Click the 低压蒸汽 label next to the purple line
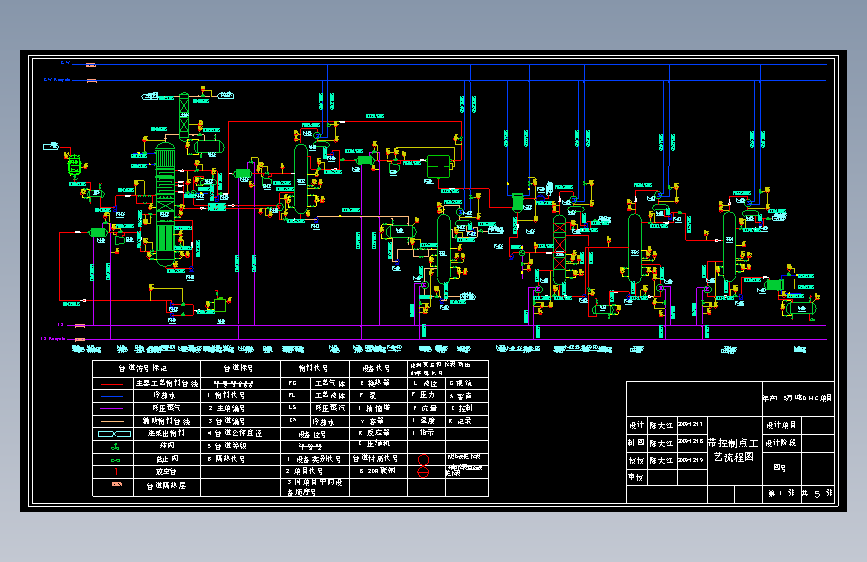The image size is (867, 562). tap(166, 408)
